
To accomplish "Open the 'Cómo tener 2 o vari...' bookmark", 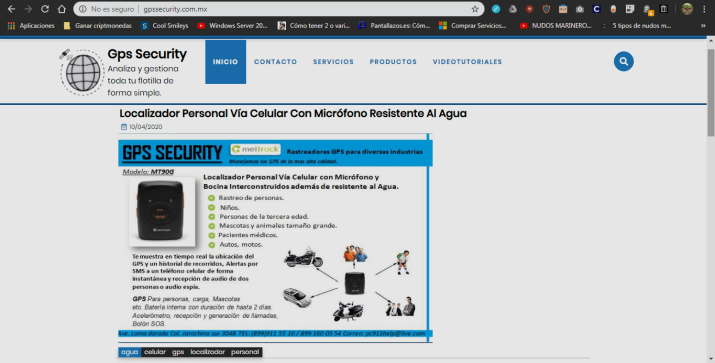I will (x=314, y=26).
